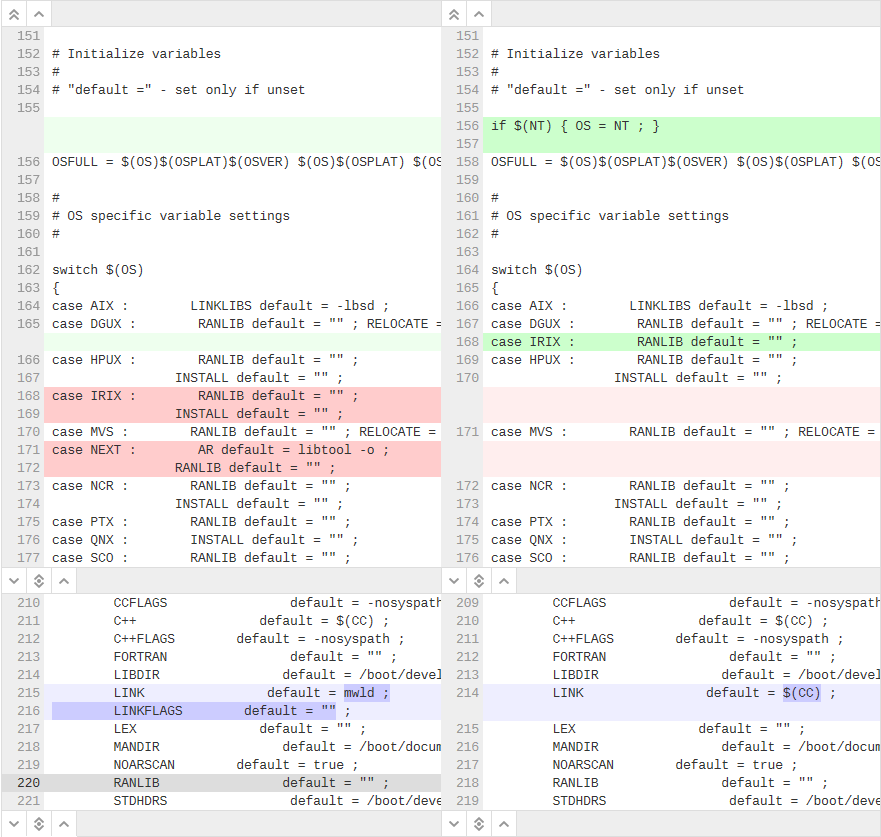Select the highlighted RANLIB line 220 in left pane

click(200, 782)
